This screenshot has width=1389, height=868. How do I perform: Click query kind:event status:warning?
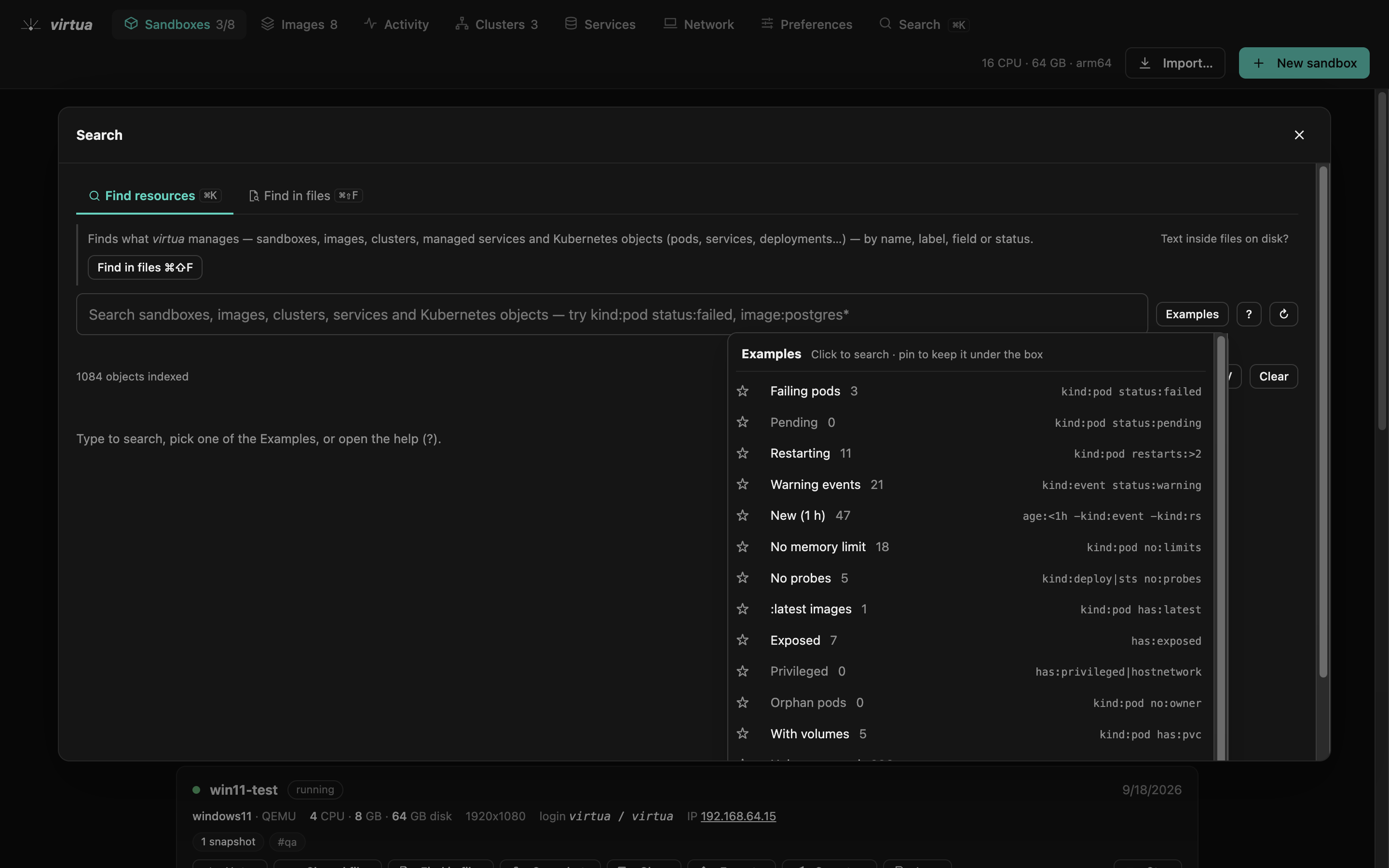tap(1121, 485)
